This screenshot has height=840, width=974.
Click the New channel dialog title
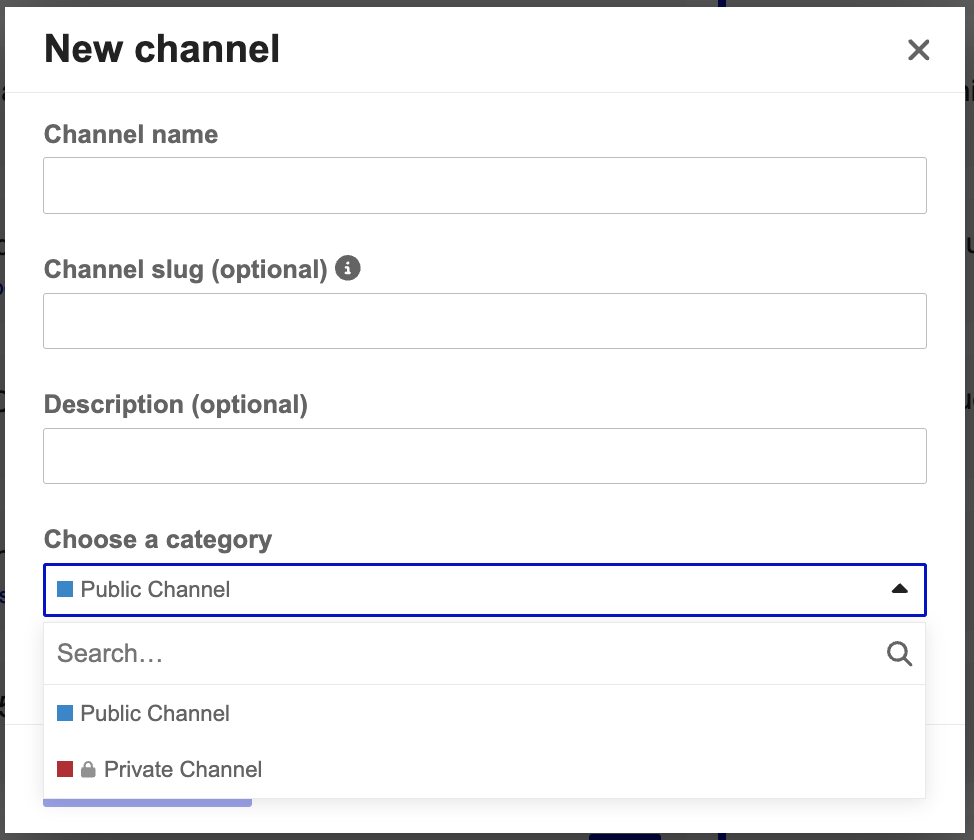pyautogui.click(x=162, y=49)
